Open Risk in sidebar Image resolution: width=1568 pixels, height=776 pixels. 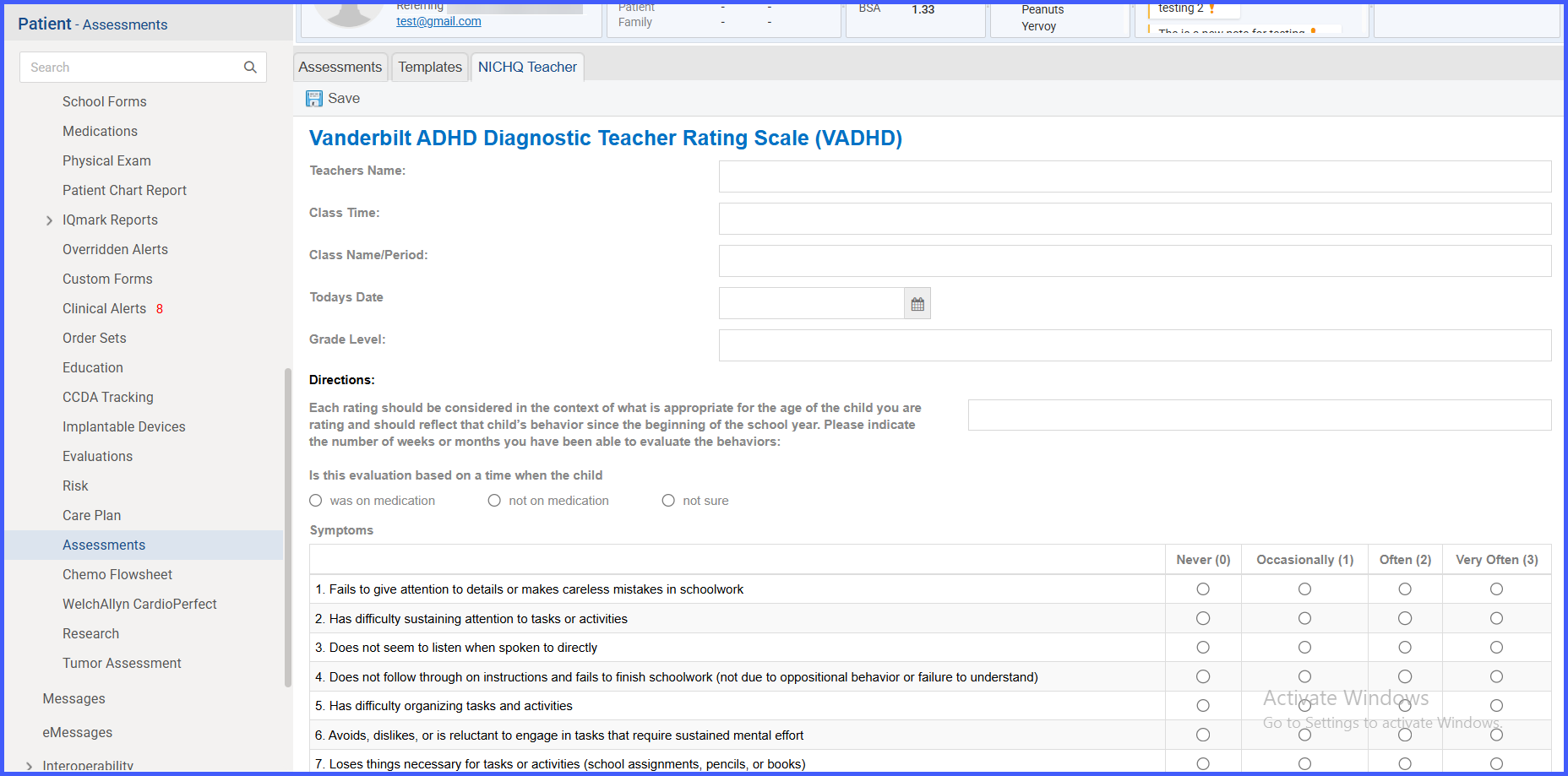75,486
